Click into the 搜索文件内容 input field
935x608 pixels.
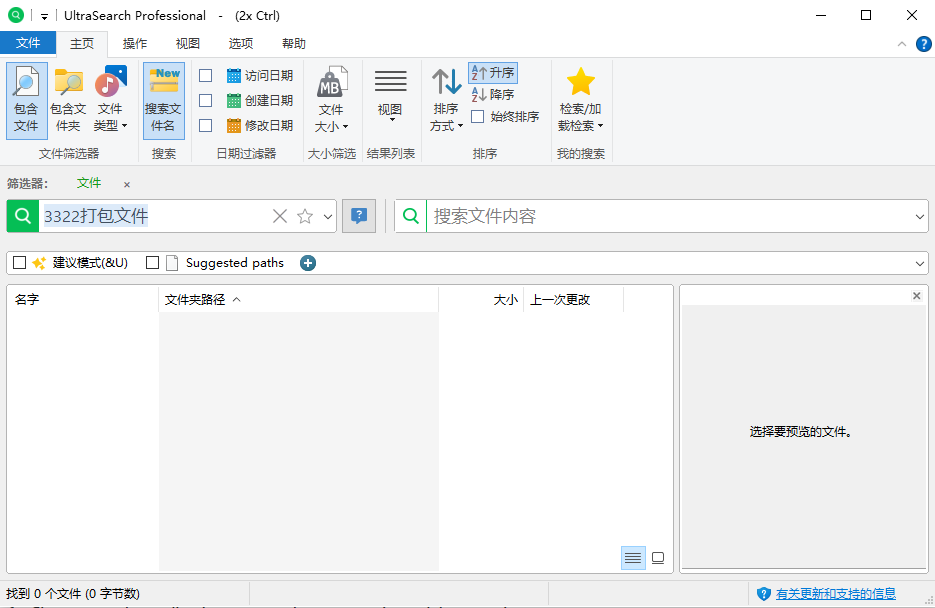[x=668, y=216]
